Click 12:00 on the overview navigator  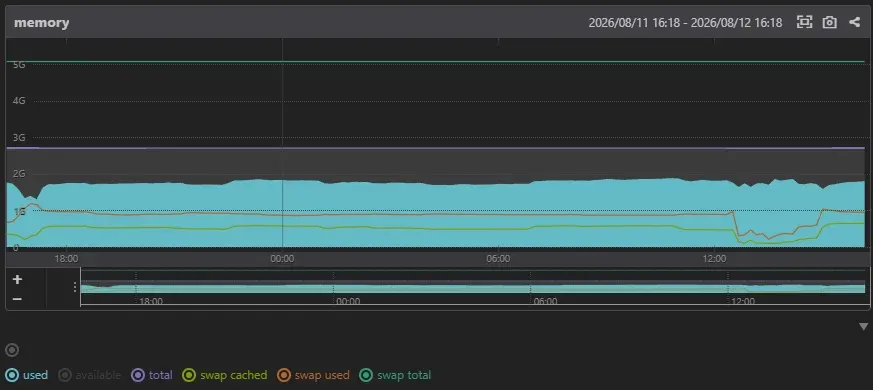click(x=743, y=301)
